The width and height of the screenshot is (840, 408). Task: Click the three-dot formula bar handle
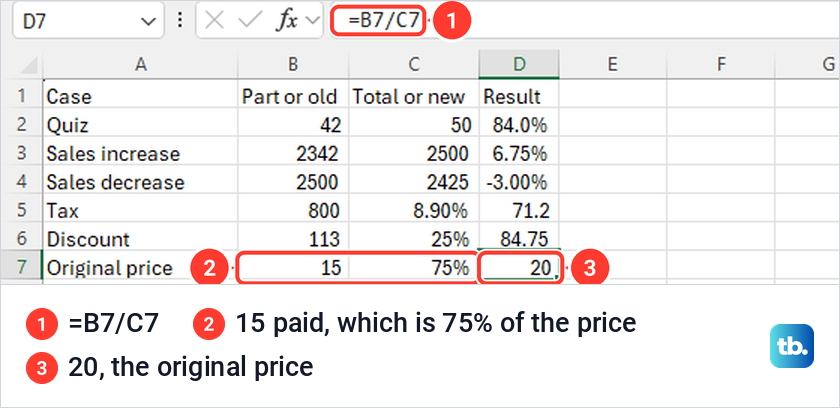[x=180, y=21]
